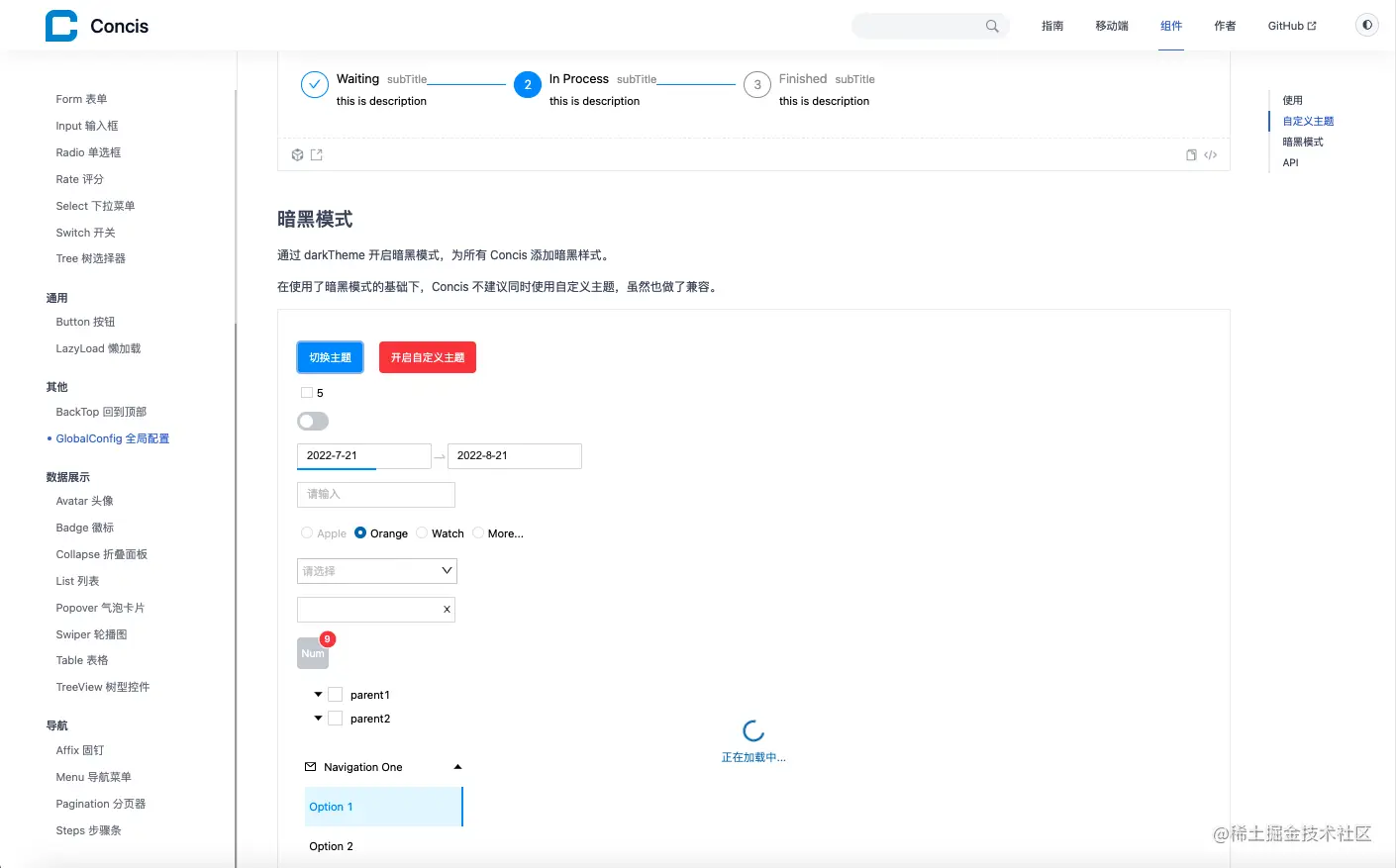This screenshot has height=868, width=1396.
Task: Click the Num avatar badge
Action: click(313, 653)
